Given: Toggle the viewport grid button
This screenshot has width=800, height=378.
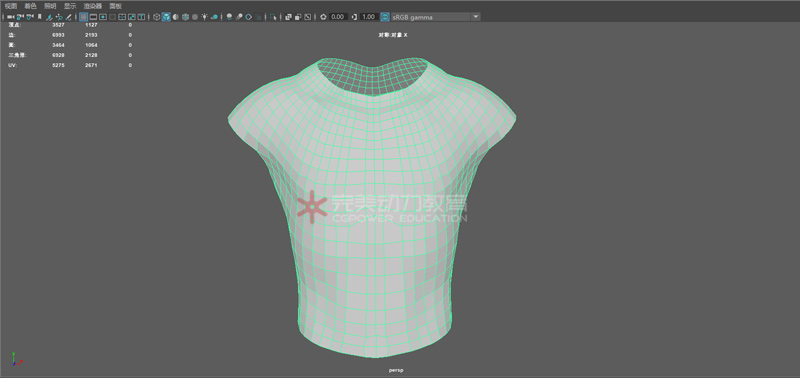Looking at the screenshot, I should pos(84,17).
